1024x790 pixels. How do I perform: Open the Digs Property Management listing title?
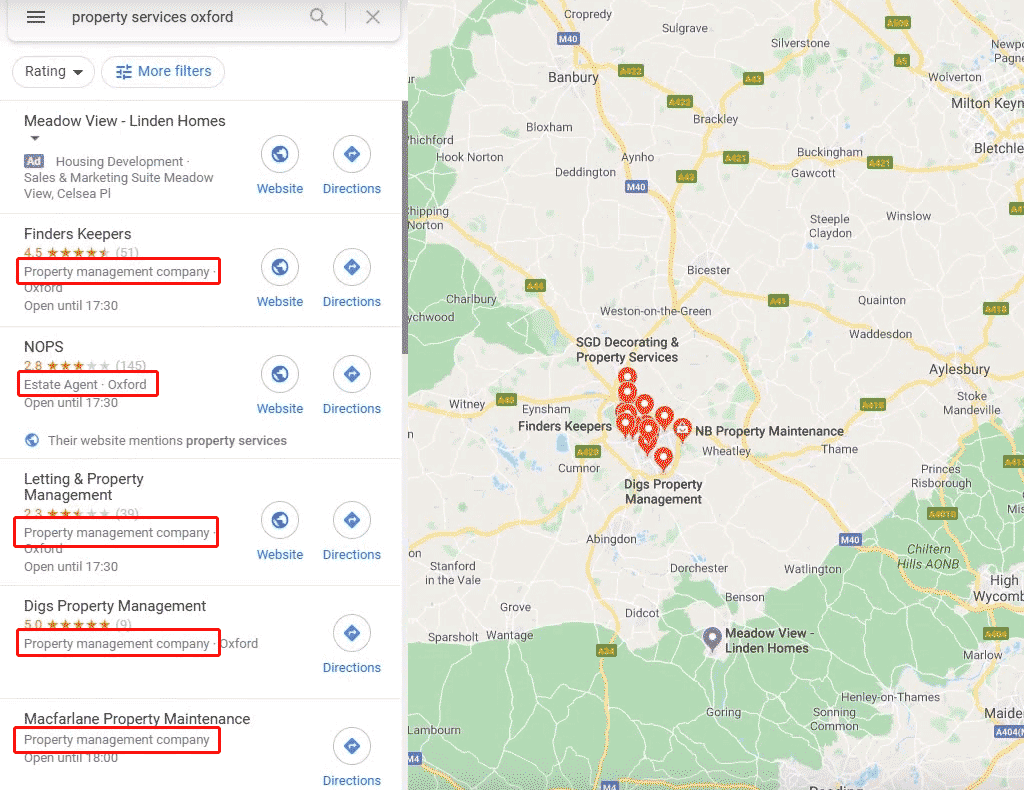[x=115, y=606]
